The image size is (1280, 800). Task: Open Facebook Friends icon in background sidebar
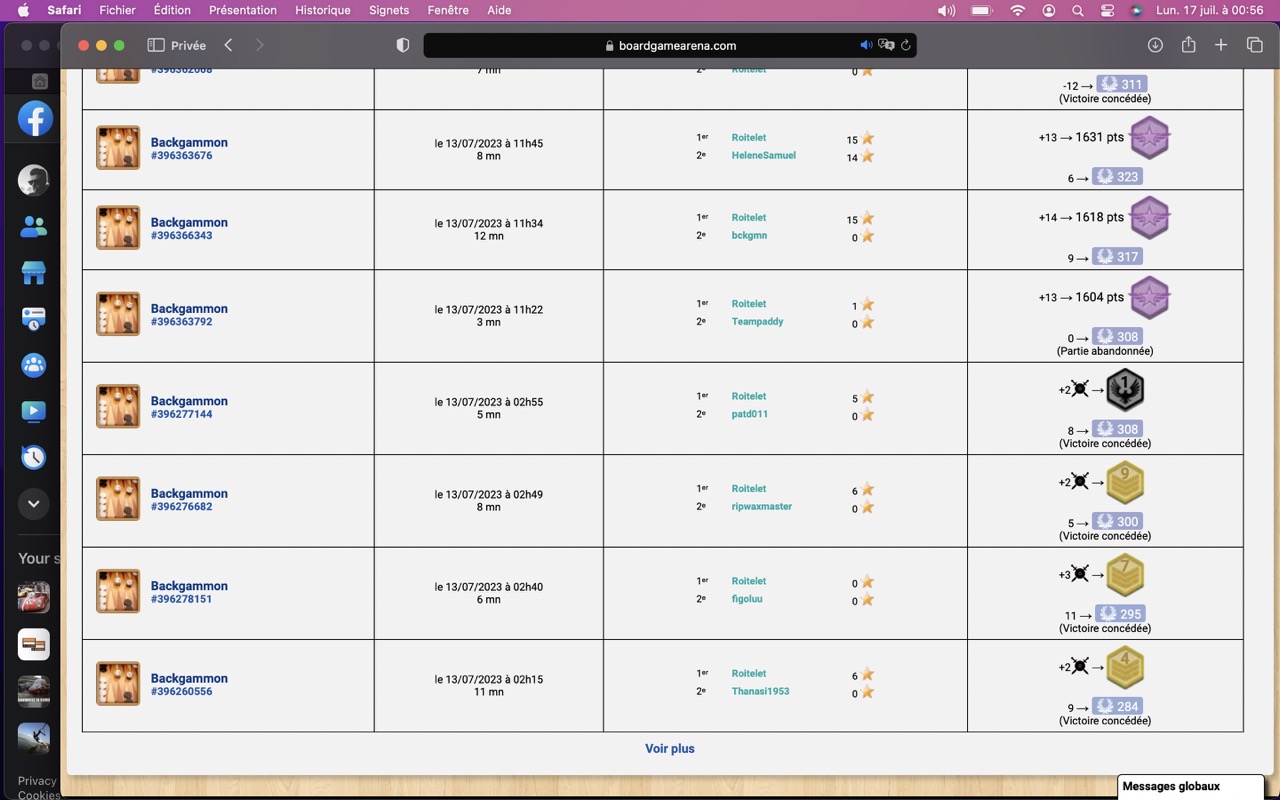[34, 227]
